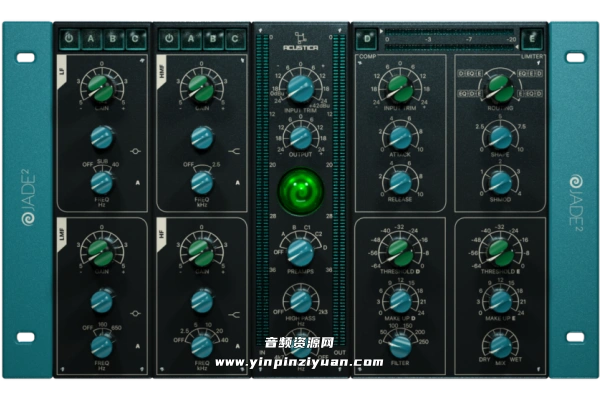Select button C above the LF band
The image size is (600, 400).
[135, 39]
